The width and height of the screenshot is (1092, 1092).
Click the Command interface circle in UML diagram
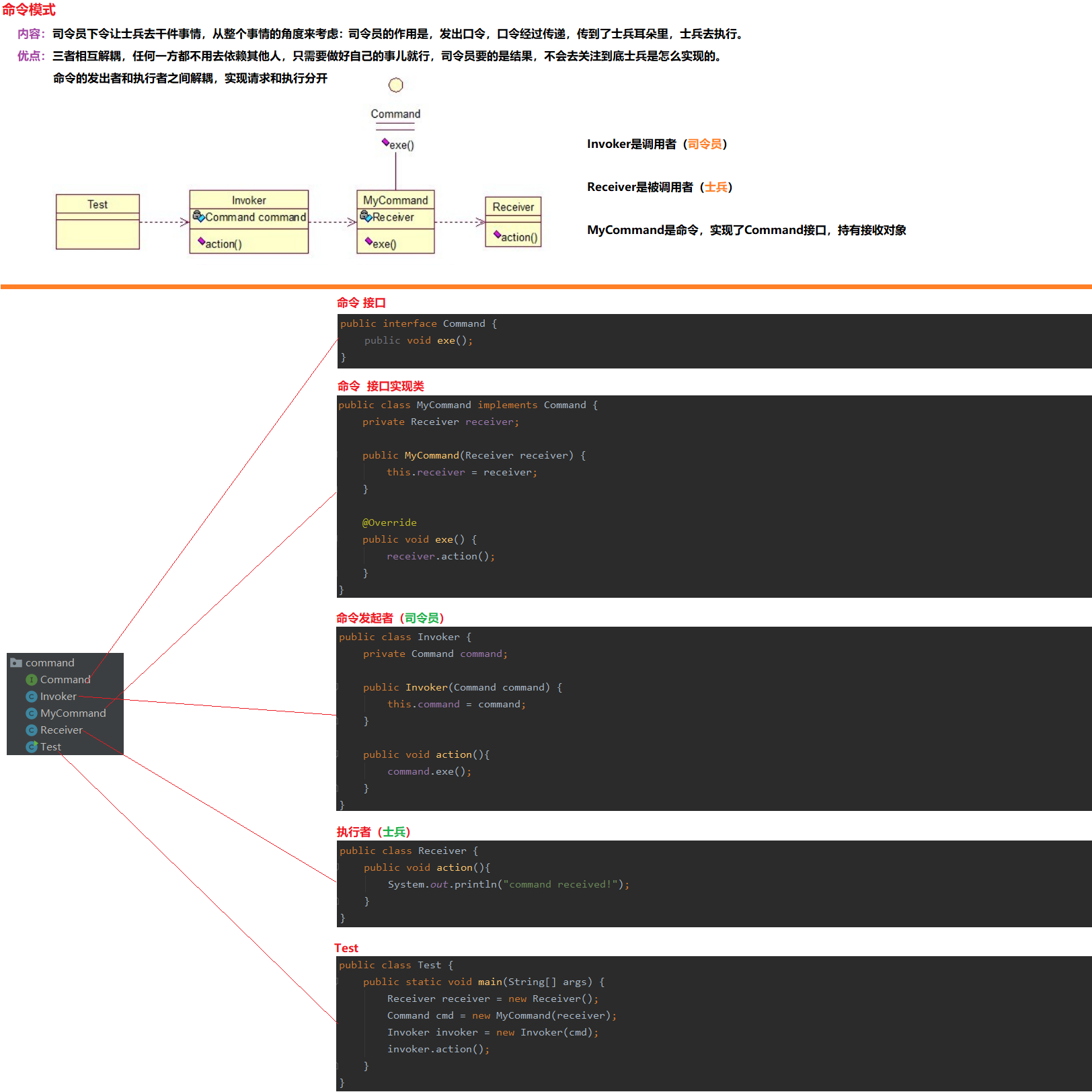pyautogui.click(x=396, y=85)
